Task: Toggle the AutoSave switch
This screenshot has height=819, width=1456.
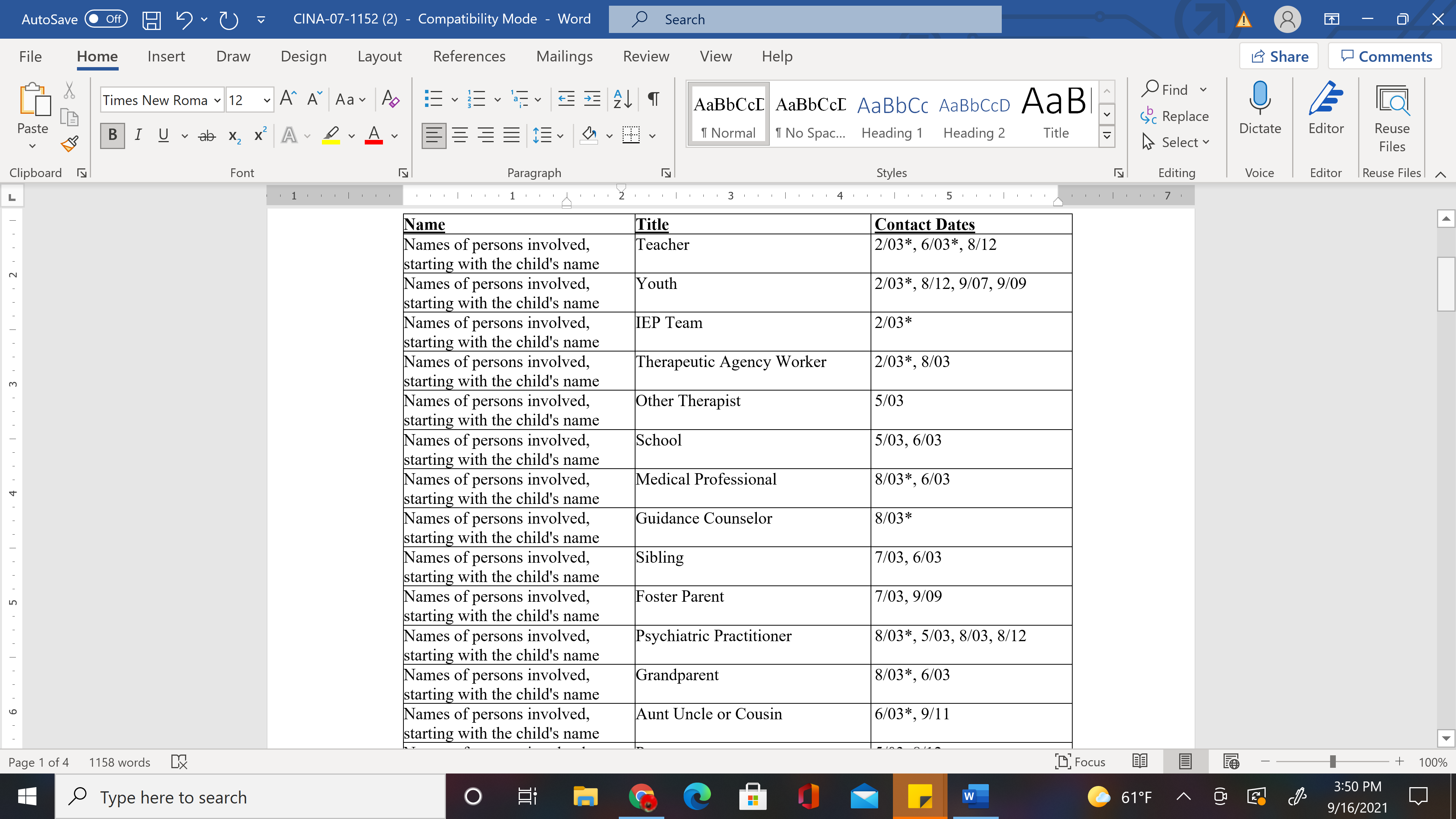Action: pos(106,19)
